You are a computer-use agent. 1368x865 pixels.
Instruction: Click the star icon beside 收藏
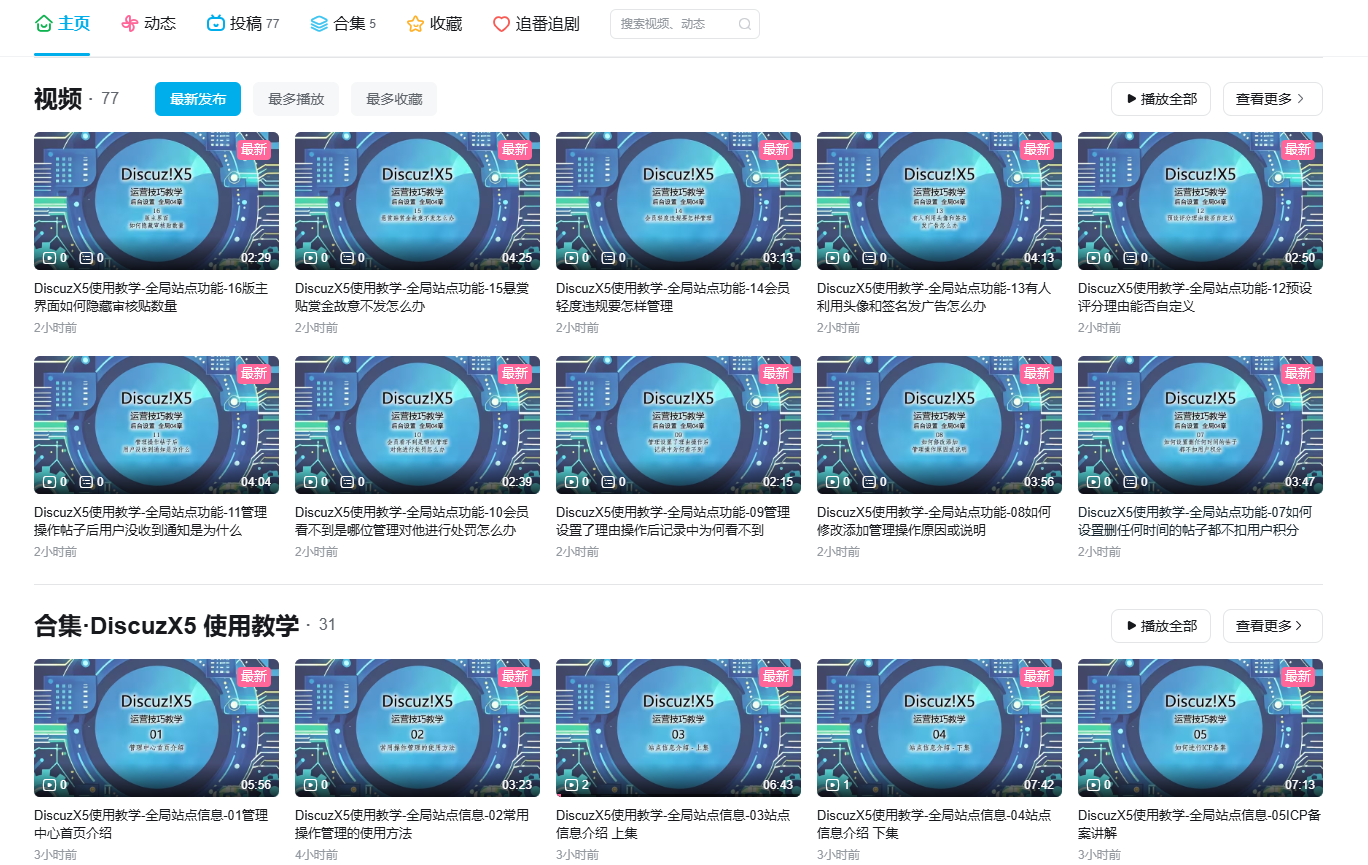pyautogui.click(x=416, y=23)
